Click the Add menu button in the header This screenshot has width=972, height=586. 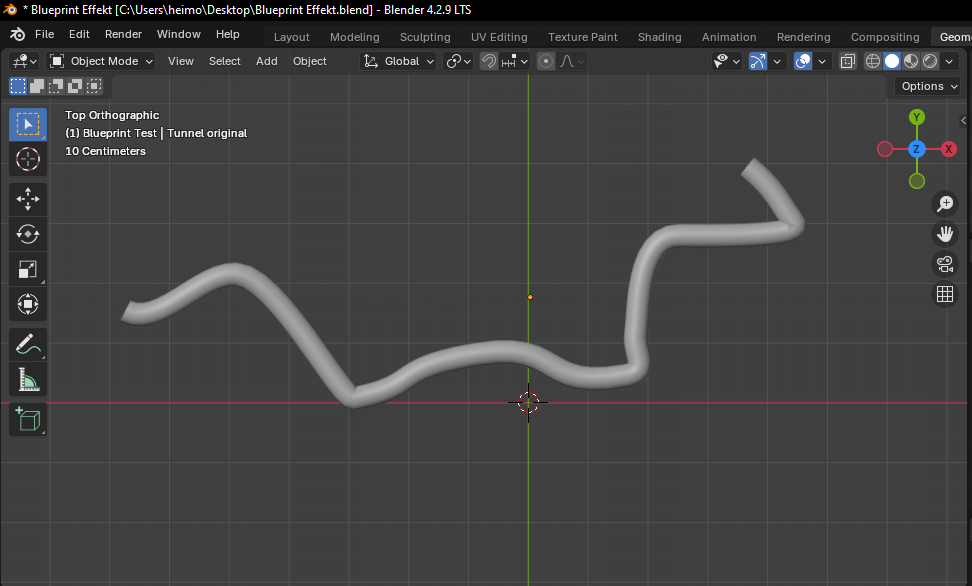tap(266, 61)
